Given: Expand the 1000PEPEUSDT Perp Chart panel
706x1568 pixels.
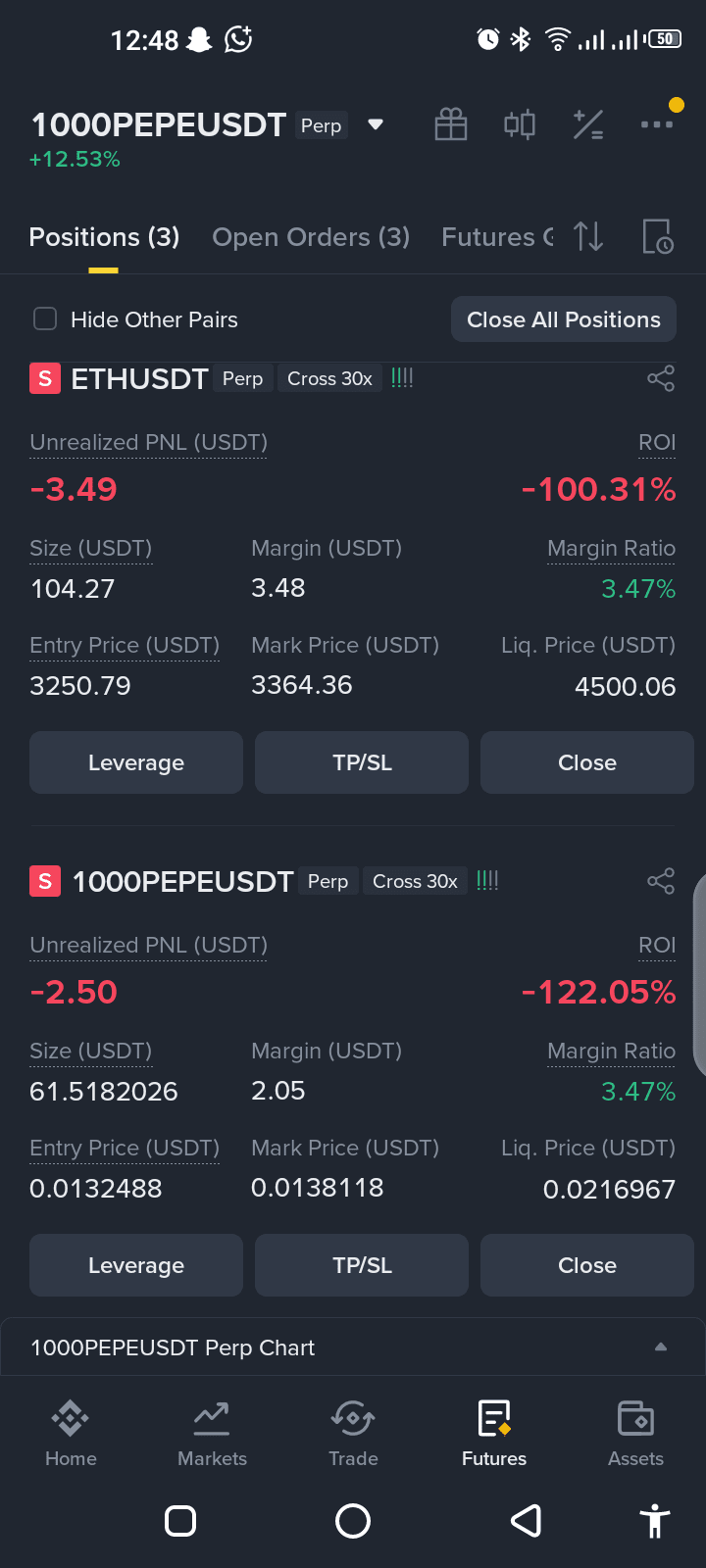Looking at the screenshot, I should [x=353, y=1347].
